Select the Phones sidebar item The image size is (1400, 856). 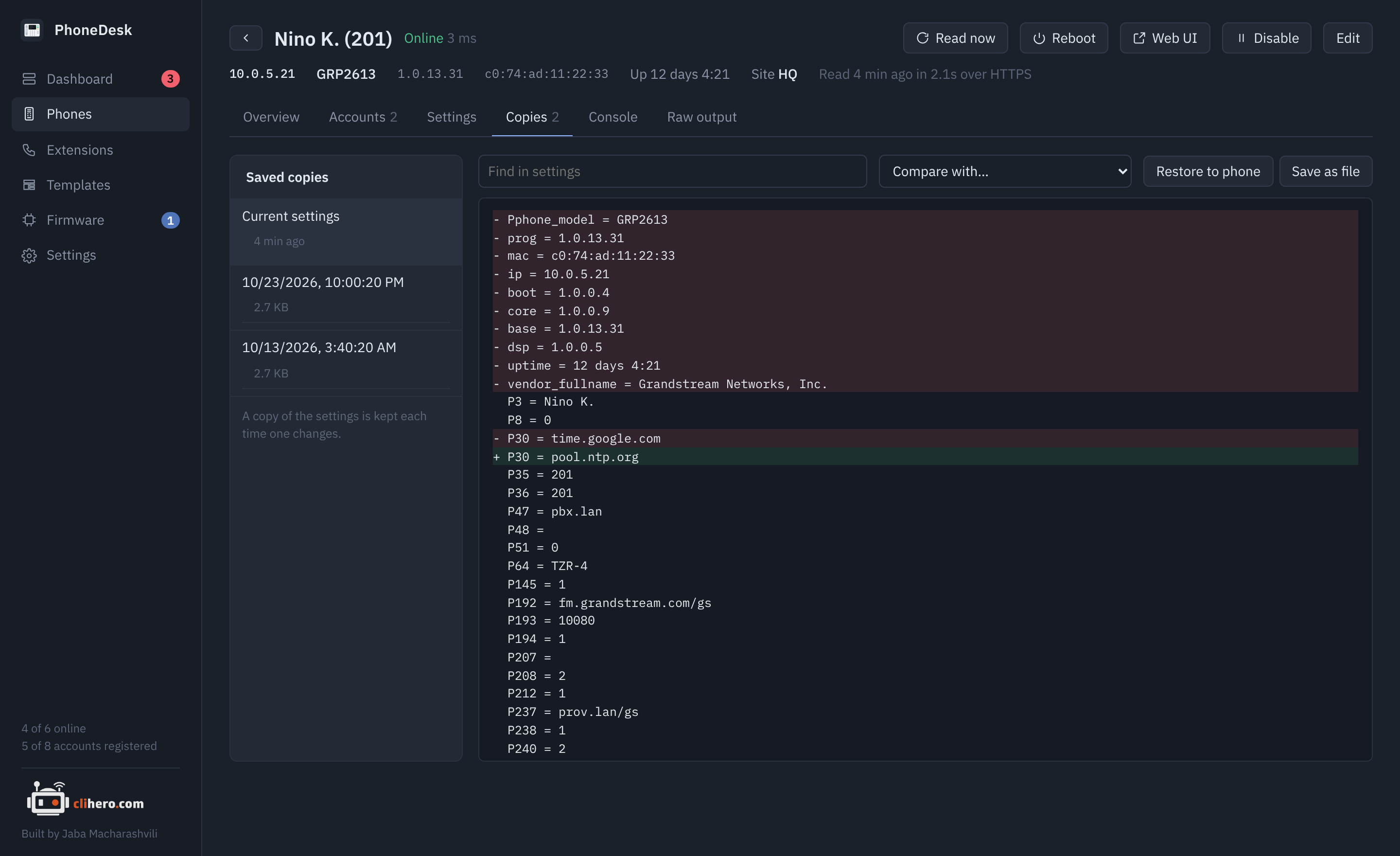point(100,114)
